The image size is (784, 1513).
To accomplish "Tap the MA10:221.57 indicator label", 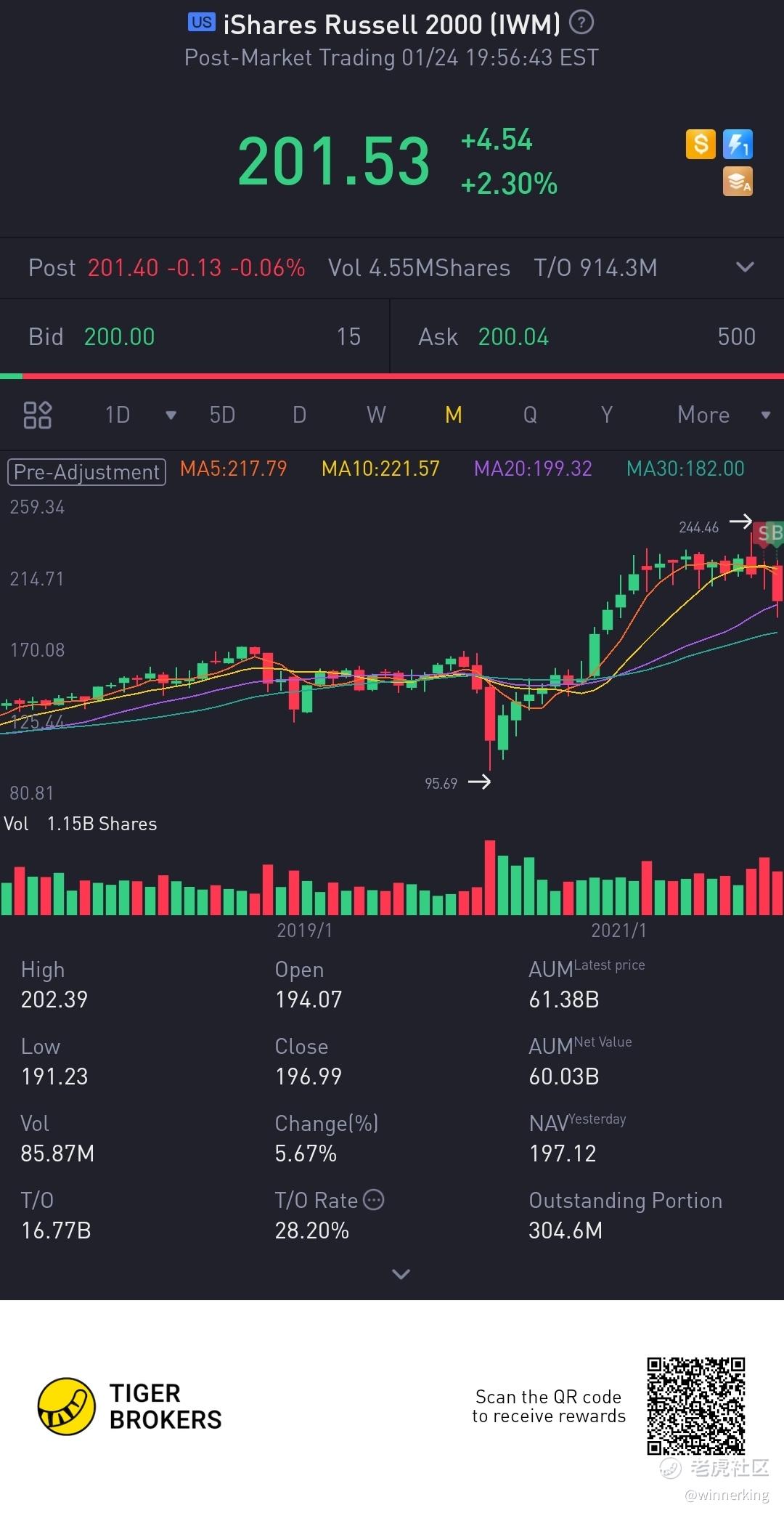I will coord(380,468).
